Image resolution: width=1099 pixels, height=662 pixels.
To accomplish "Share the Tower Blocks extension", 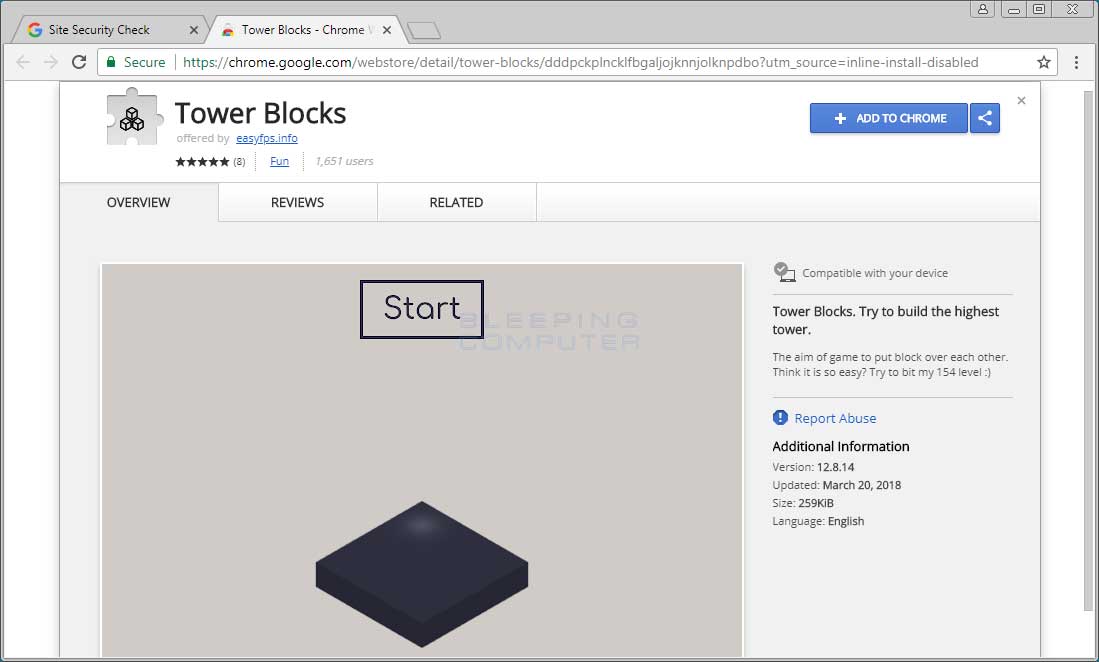I will (985, 118).
